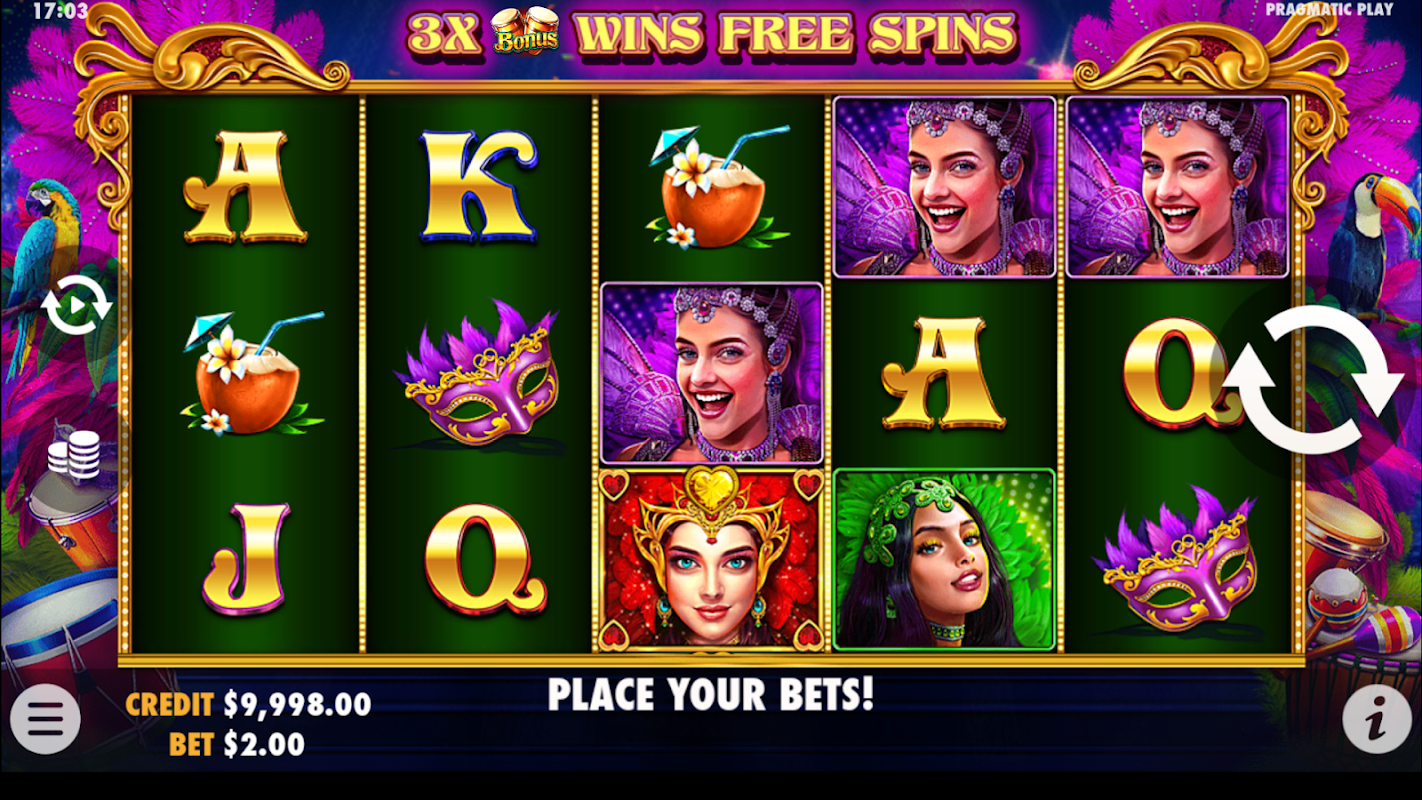Select the red queen heart symbol
The image size is (1422, 800).
click(711, 558)
